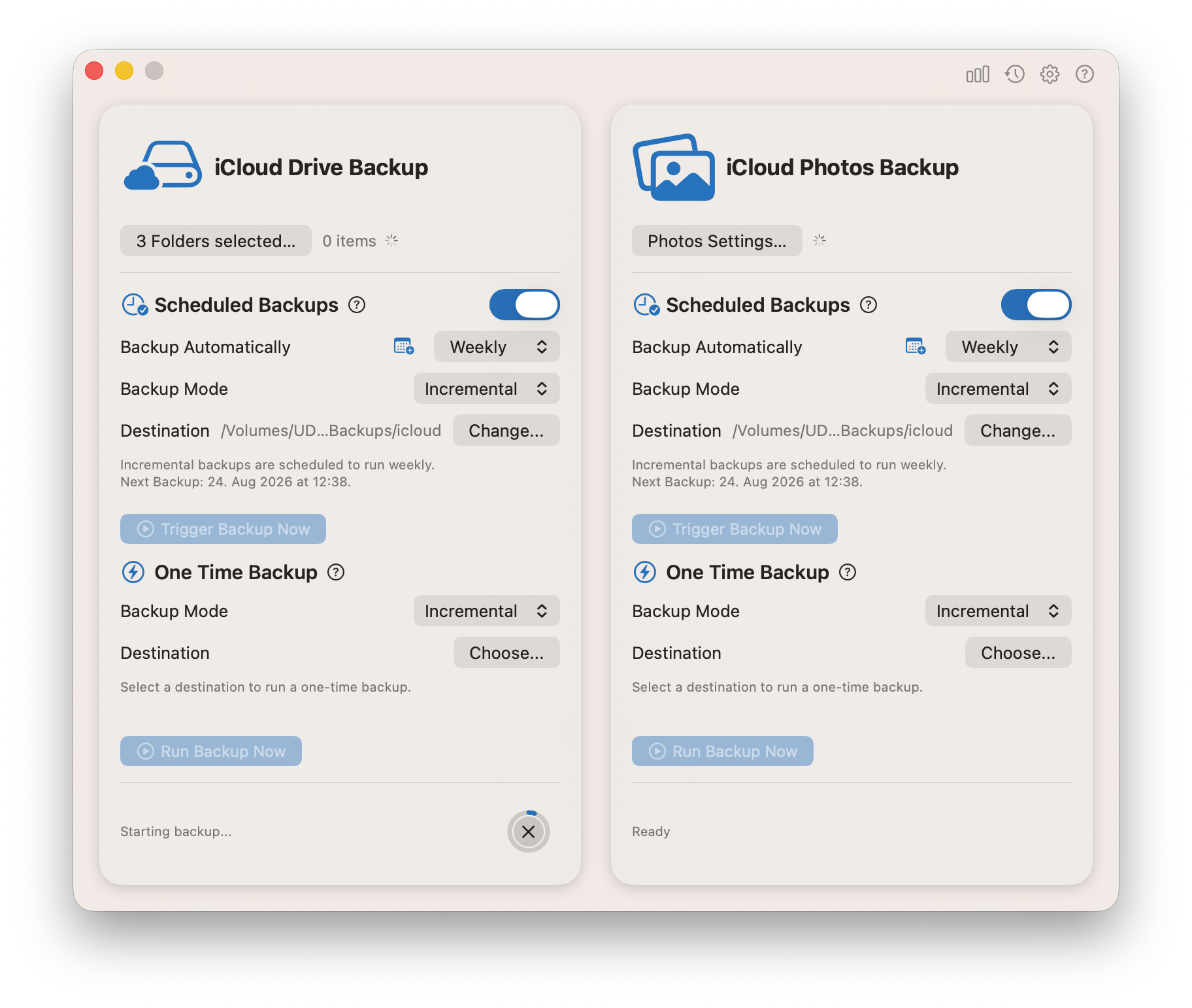Open One Time Backup Mode dropdown for Drive
The width and height of the screenshot is (1192, 1008).
point(486,611)
